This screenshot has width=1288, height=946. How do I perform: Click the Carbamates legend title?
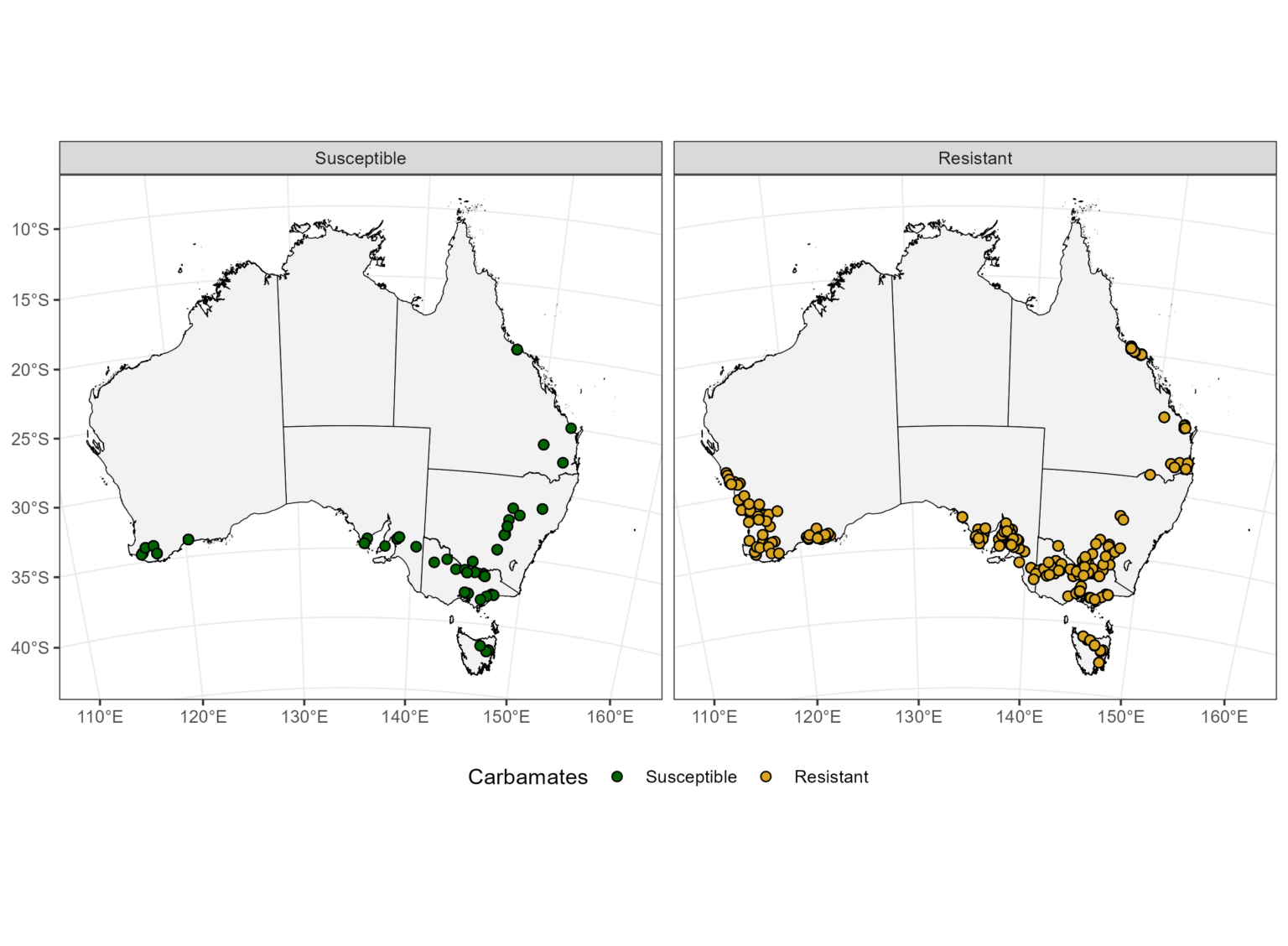click(527, 777)
